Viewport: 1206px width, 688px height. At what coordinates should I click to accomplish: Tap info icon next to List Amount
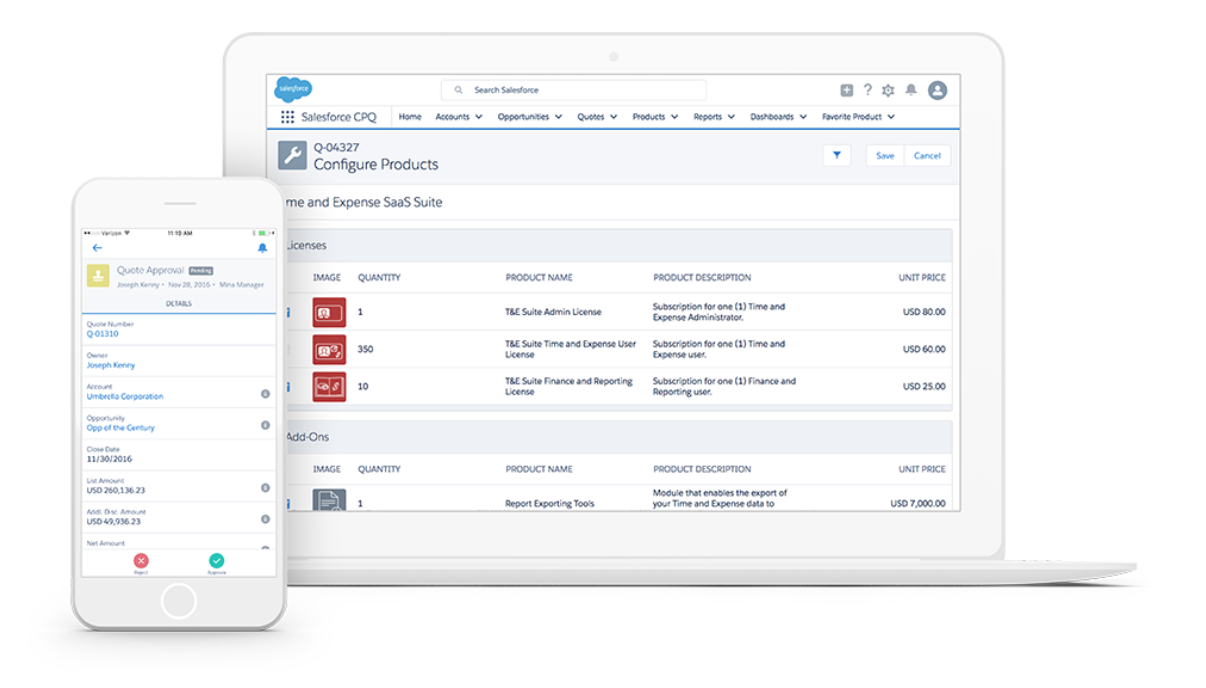click(x=265, y=488)
